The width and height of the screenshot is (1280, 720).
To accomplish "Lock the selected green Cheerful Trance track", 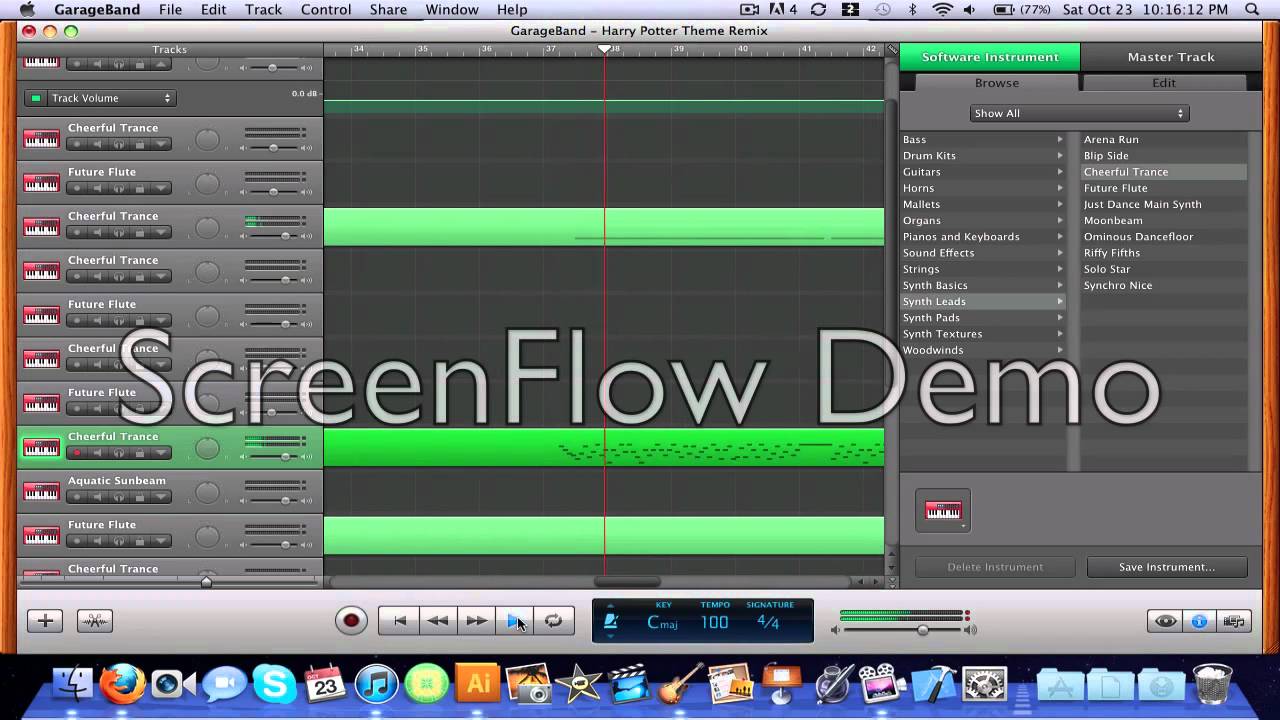I will pos(139,453).
